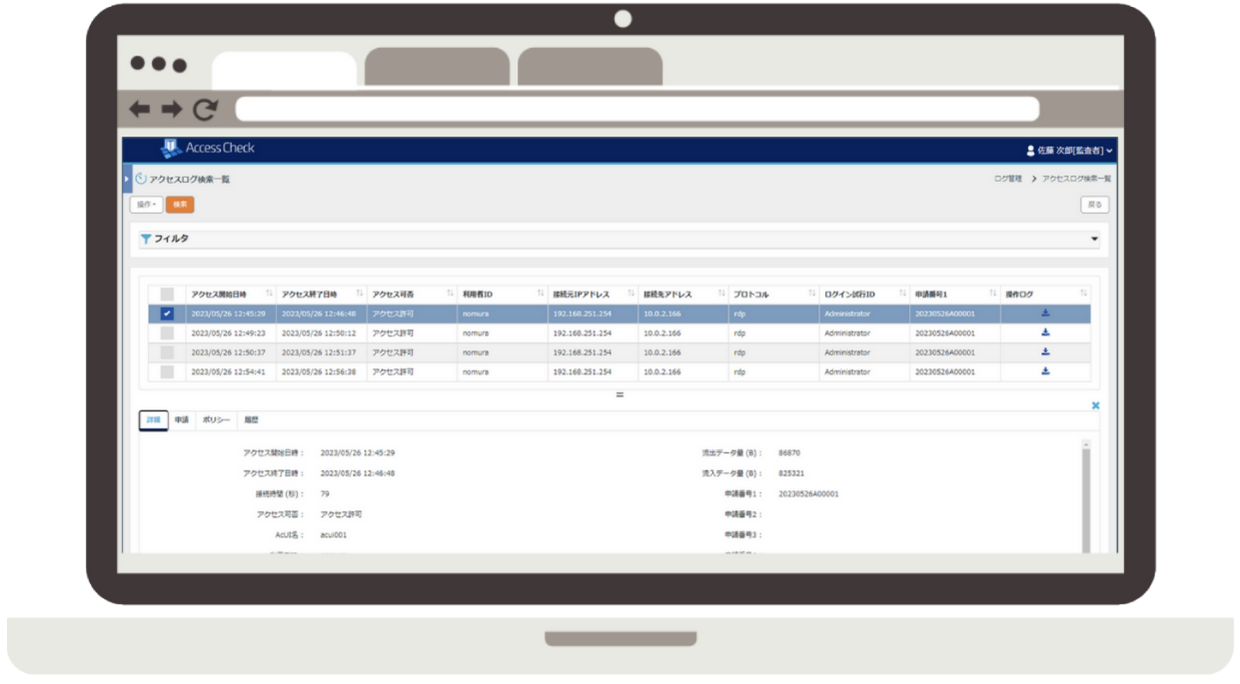Sort by the アクセス開始日時 column sort icon
Screen dimensions: 1240x684
269,294
